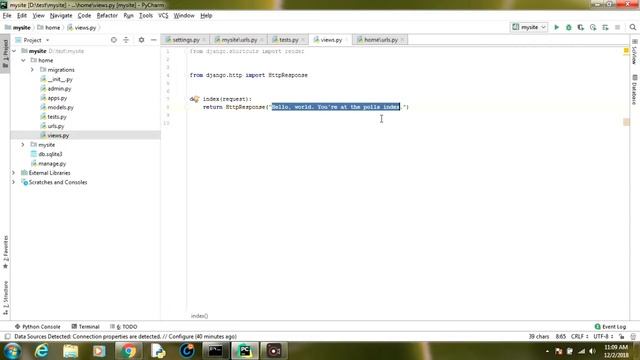Open the Tools menu

146,16
